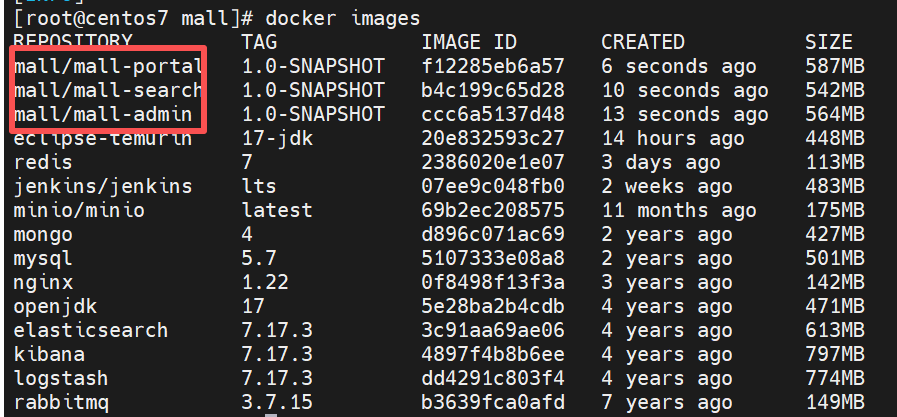897x417 pixels.
Task: Select image ID 69b2ec208575
Action: tap(493, 211)
